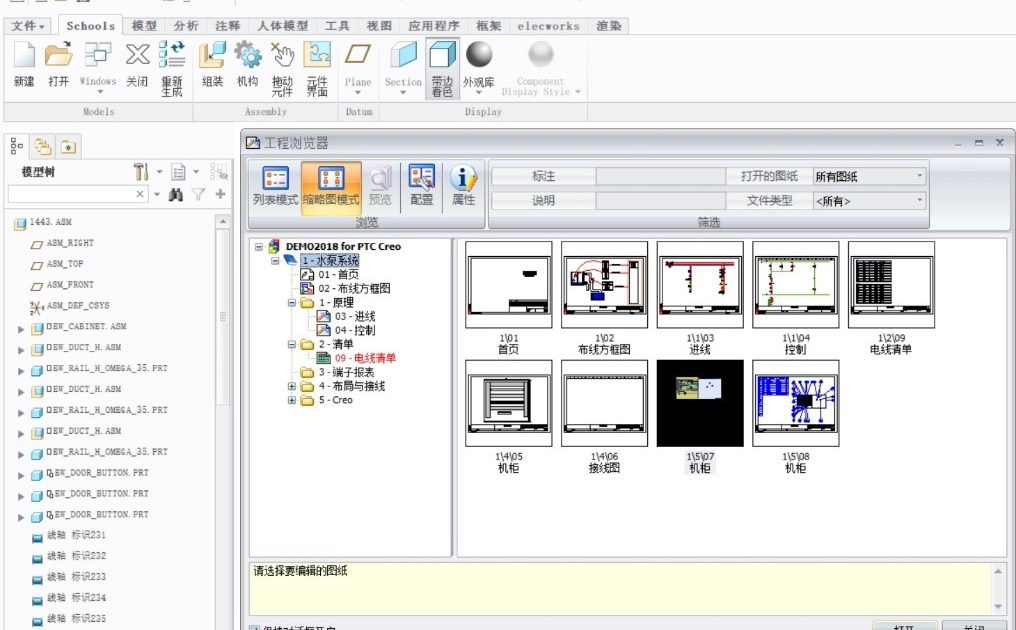This screenshot has height=630, width=1016.
Task: Click the model tree columns display icon
Action: pyautogui.click(x=178, y=172)
